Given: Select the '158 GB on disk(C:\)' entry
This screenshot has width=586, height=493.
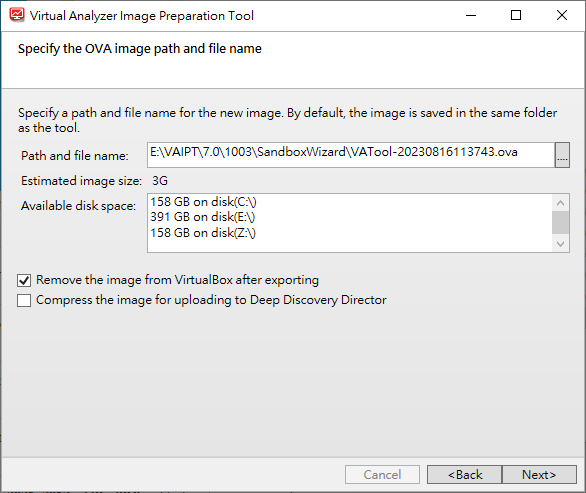Looking at the screenshot, I should click(x=203, y=202).
